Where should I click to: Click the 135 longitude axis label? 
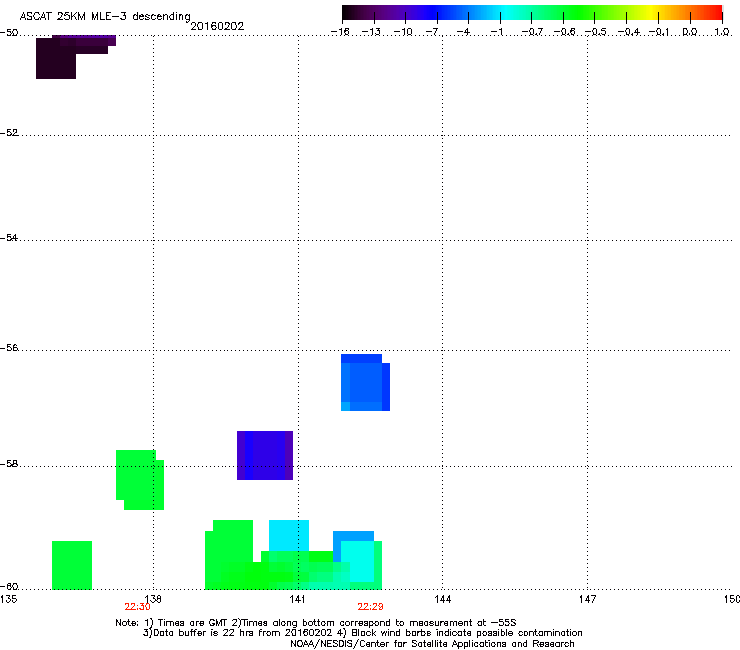click(9, 599)
